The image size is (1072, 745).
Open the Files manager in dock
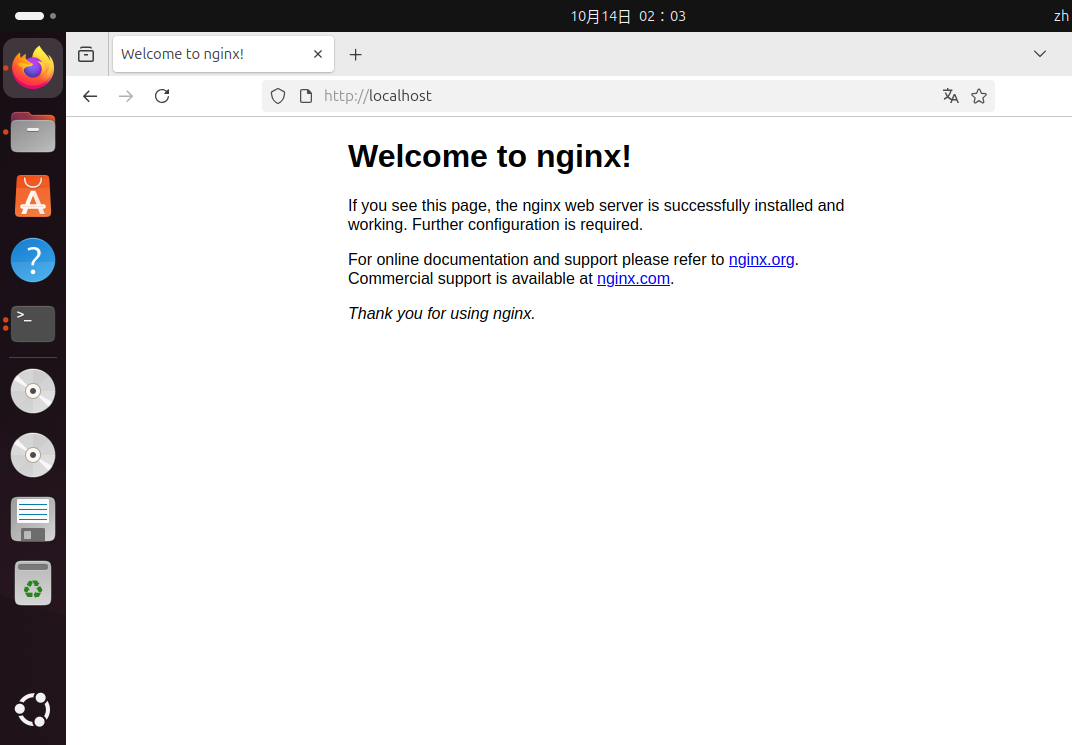(33, 132)
